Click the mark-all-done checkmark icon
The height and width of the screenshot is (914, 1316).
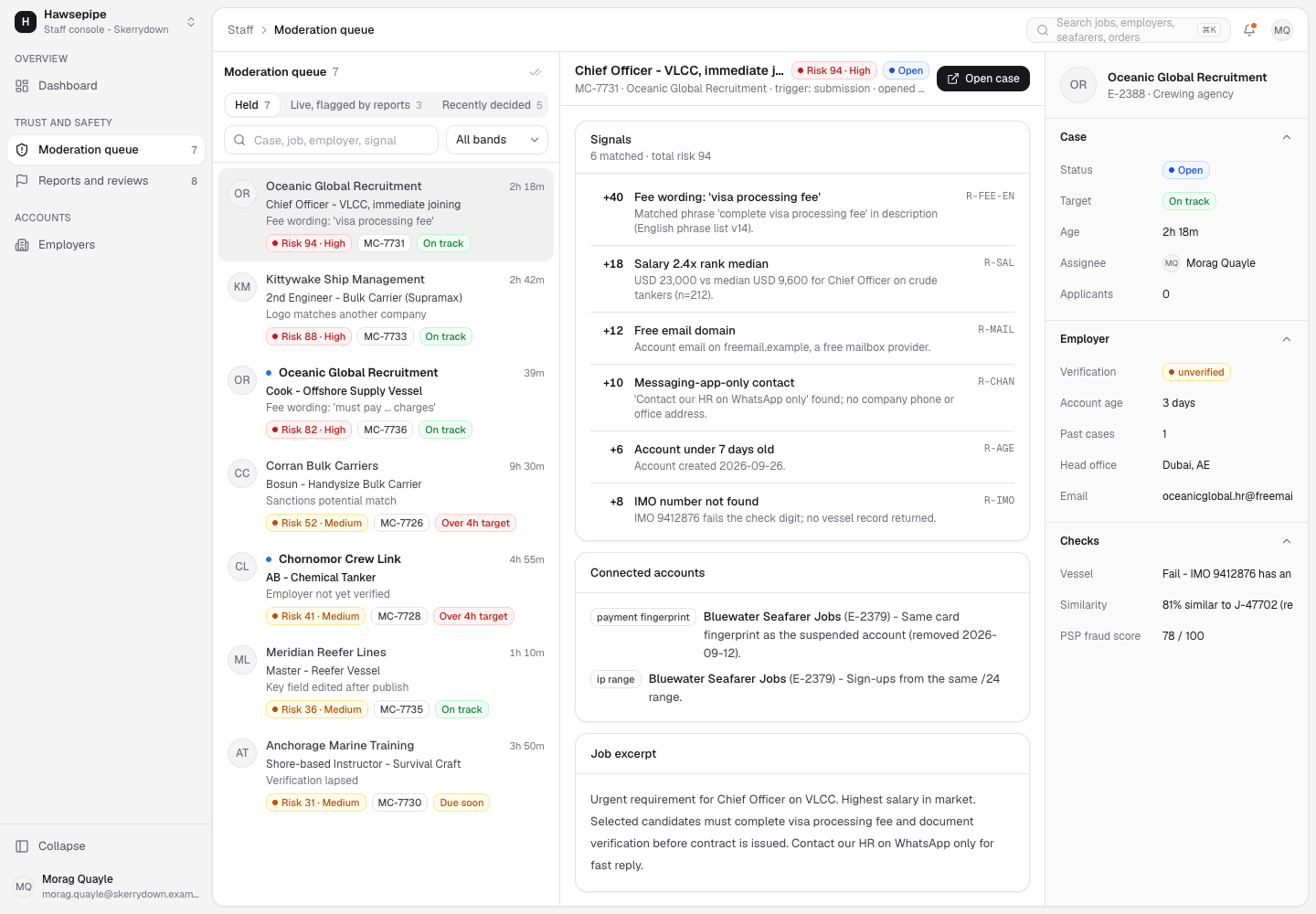pyautogui.click(x=536, y=72)
